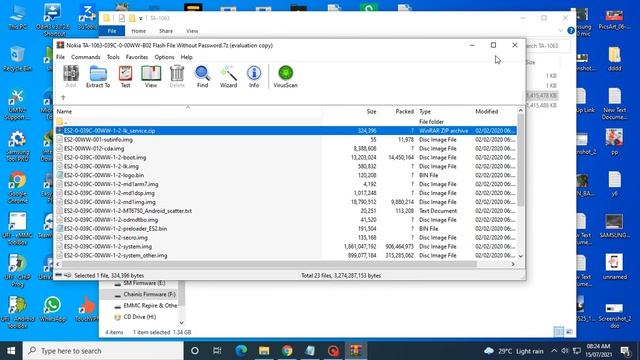The width and height of the screenshot is (640, 360).
Task: Open Commands menu
Action: point(85,57)
